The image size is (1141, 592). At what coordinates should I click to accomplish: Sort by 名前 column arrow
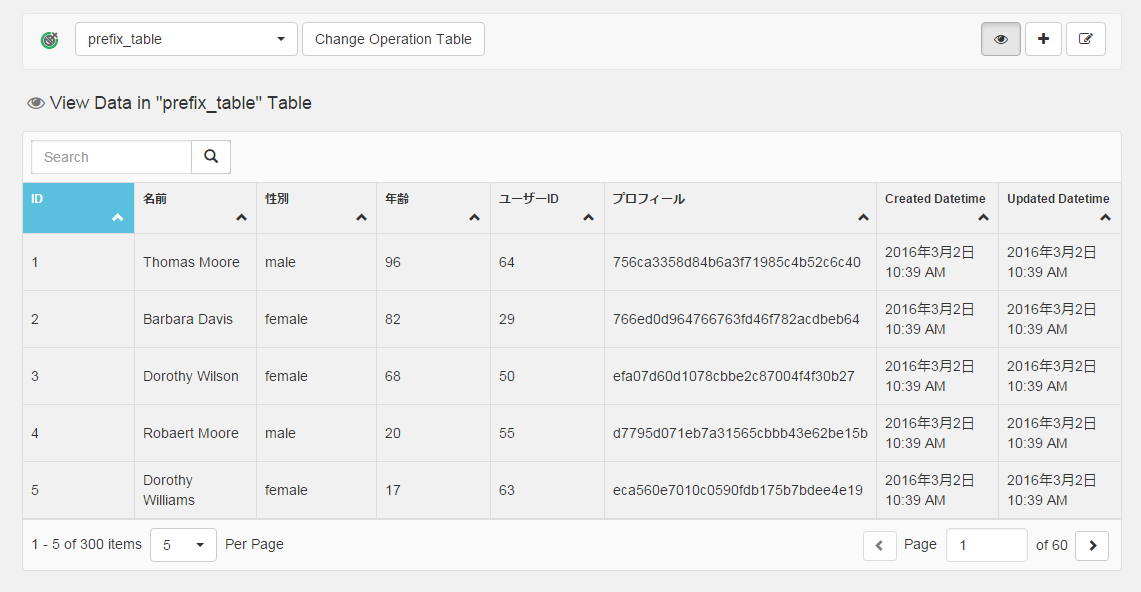241,217
